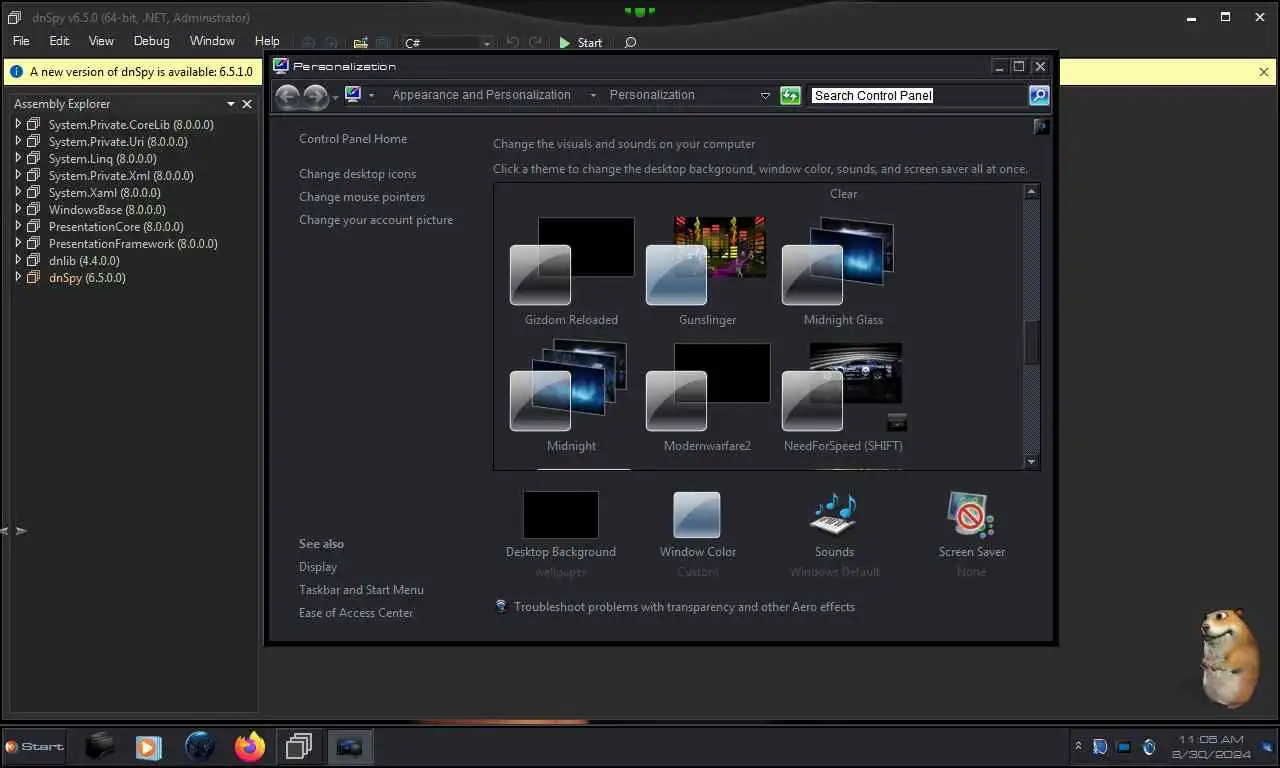Click the blue info icon in the update notification

point(16,72)
